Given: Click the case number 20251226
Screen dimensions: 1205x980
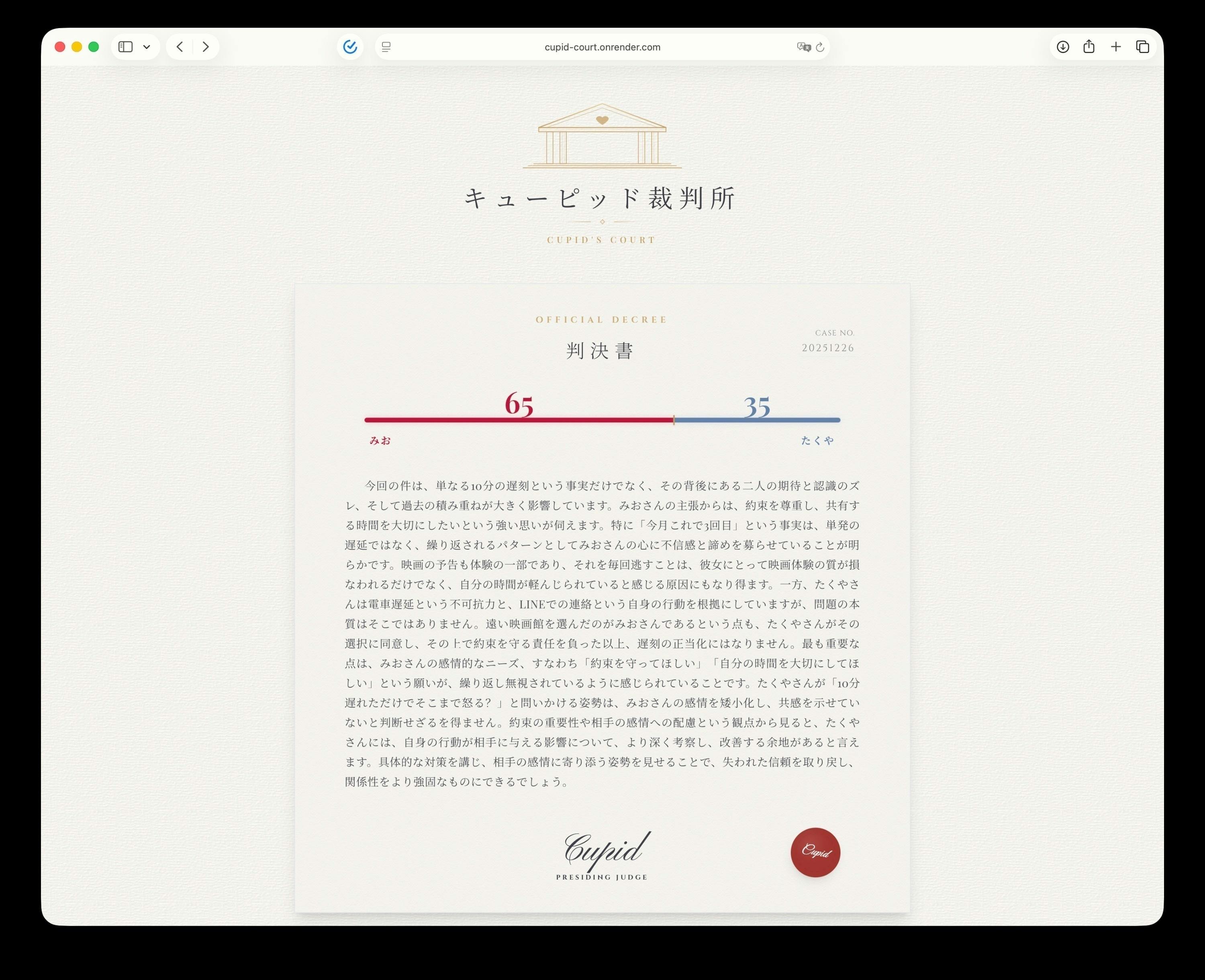Looking at the screenshot, I should (x=827, y=348).
